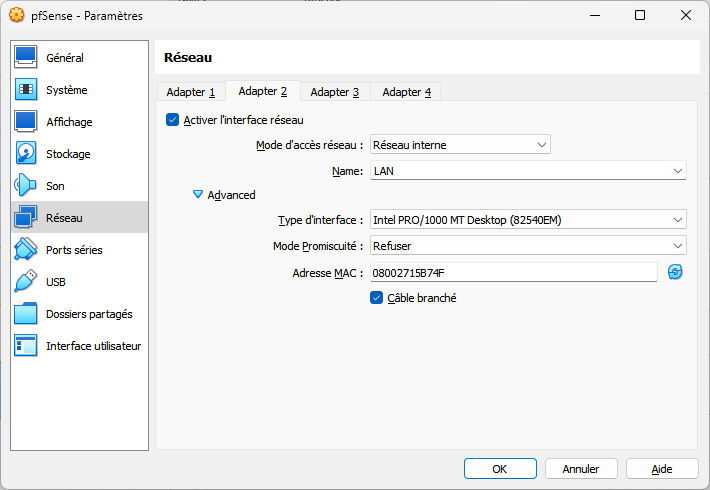Click into the Adresse MAC field

click(513, 273)
